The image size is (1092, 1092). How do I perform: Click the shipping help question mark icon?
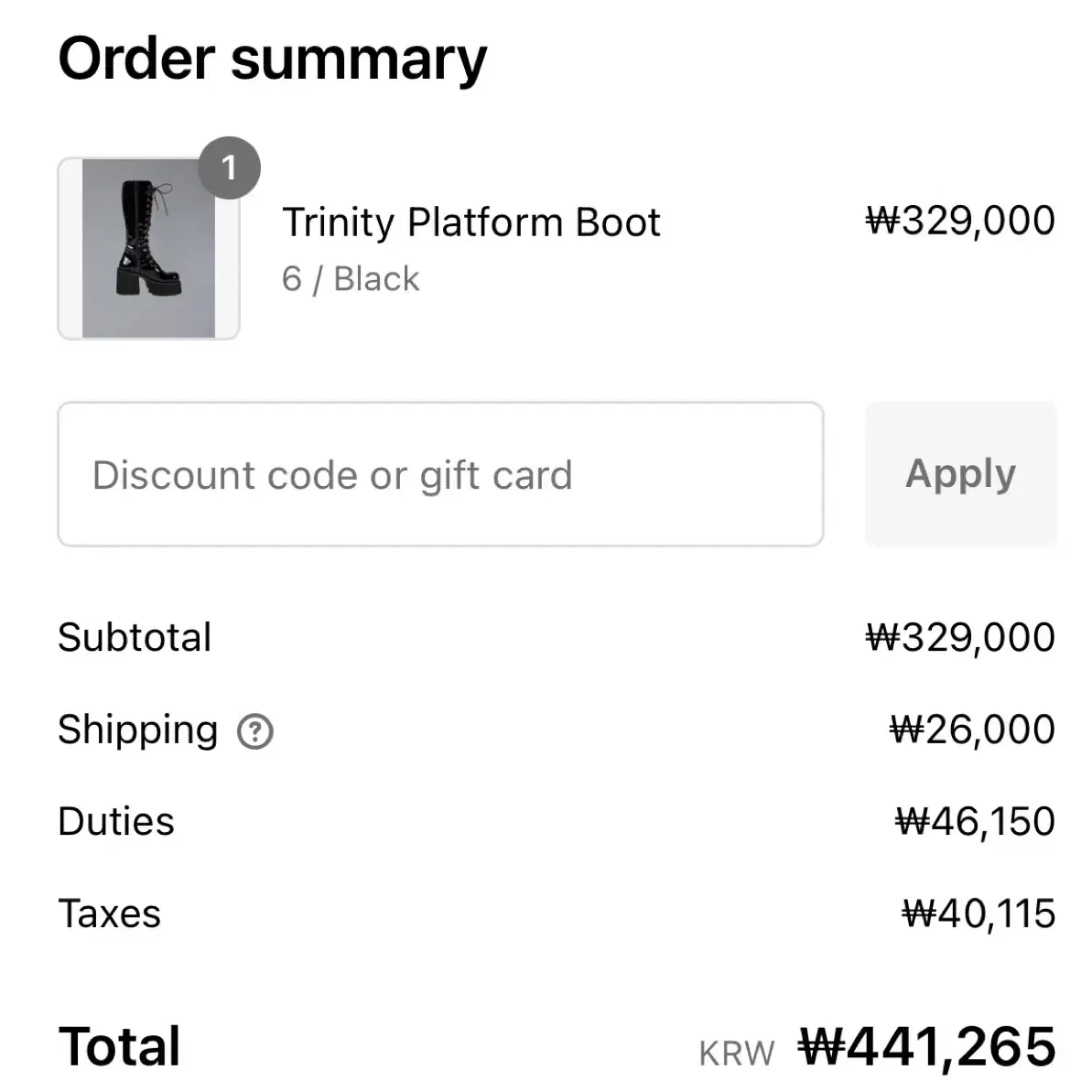(x=254, y=731)
